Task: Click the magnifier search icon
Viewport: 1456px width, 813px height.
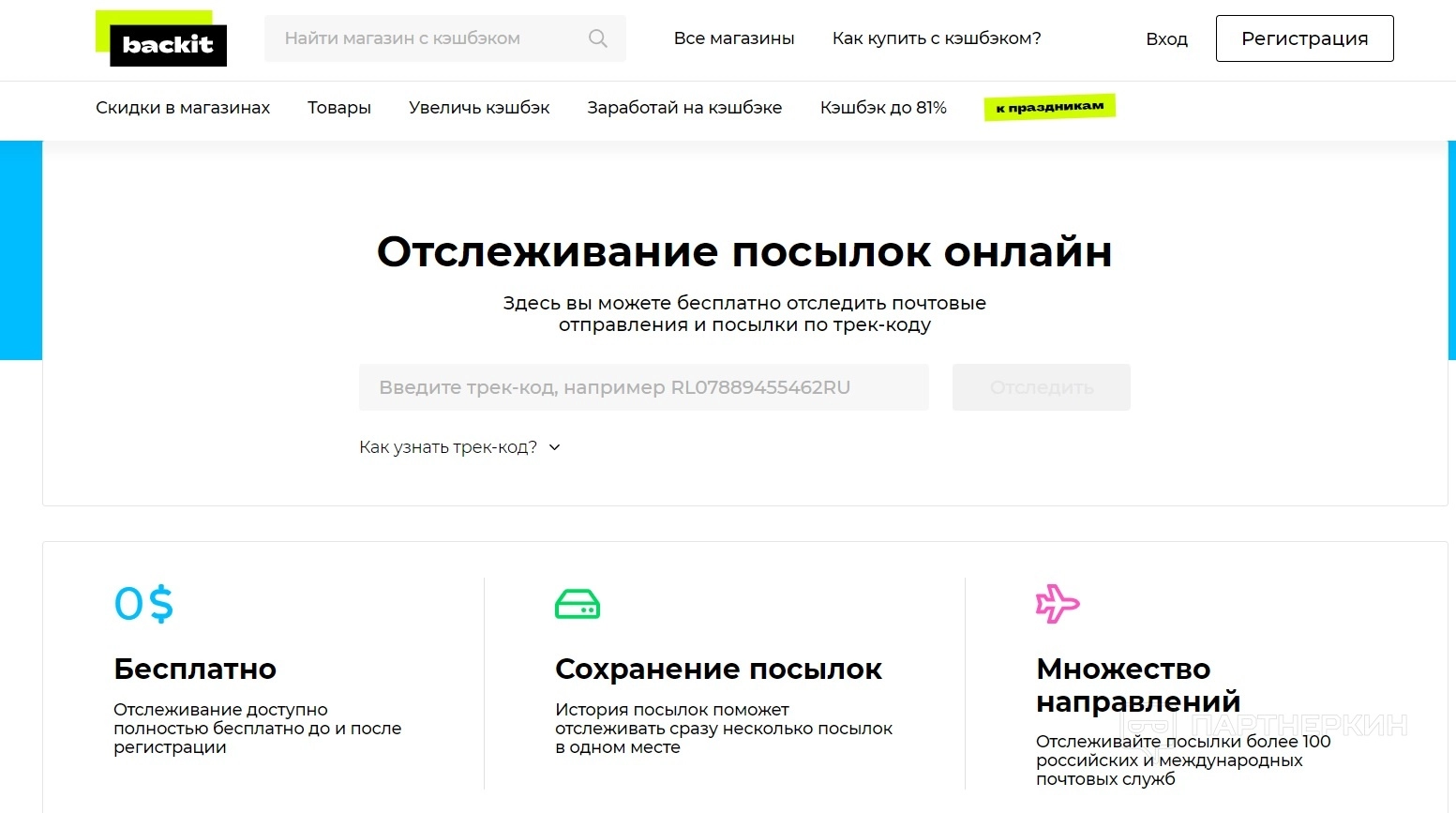Action: 598,38
